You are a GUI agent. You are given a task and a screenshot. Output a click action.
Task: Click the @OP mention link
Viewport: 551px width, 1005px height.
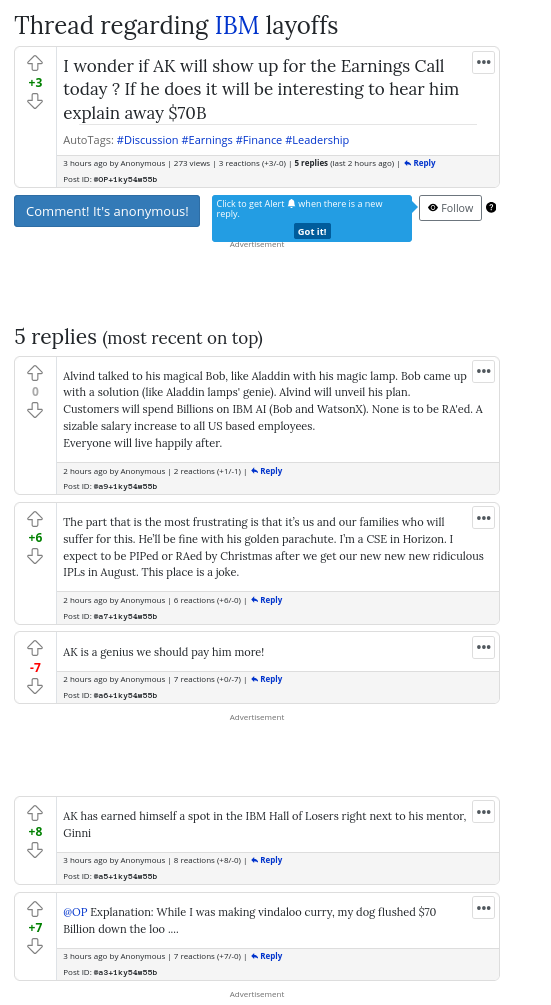pos(75,911)
